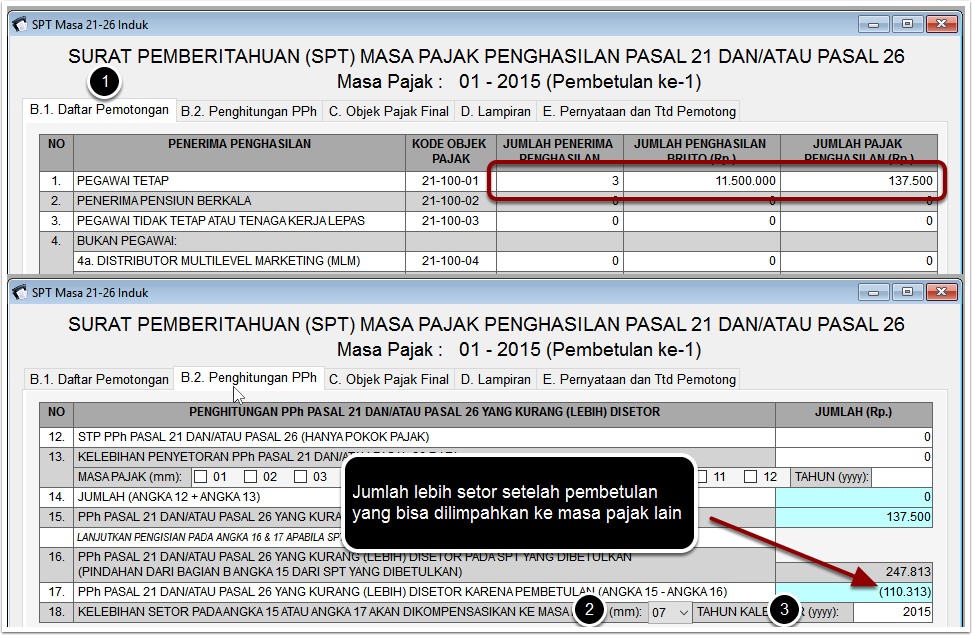Viewport: 972px width, 635px height.
Task: Click the PEGAWAI TETAP row label
Action: coord(123,181)
